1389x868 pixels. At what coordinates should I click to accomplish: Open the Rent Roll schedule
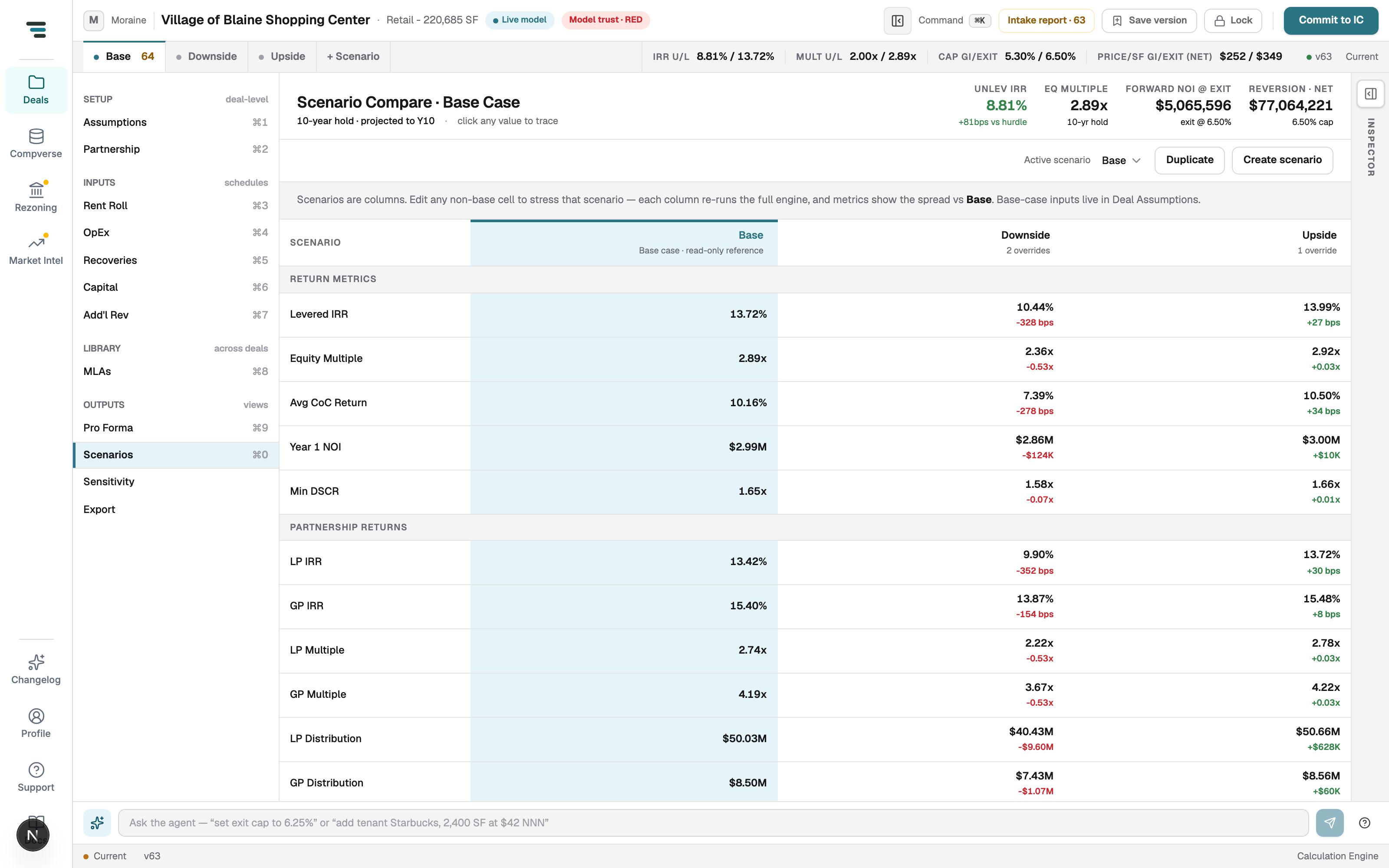coord(176,206)
